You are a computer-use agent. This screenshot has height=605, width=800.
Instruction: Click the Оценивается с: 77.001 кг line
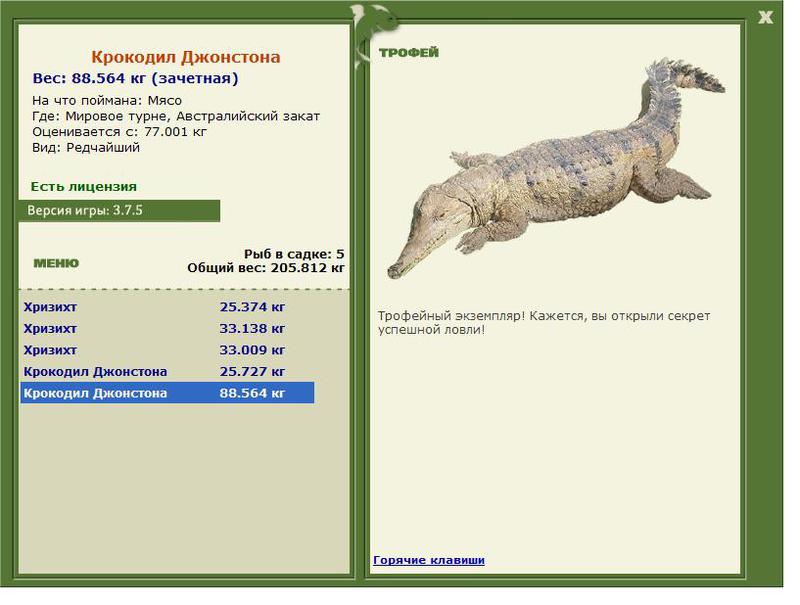click(x=119, y=132)
